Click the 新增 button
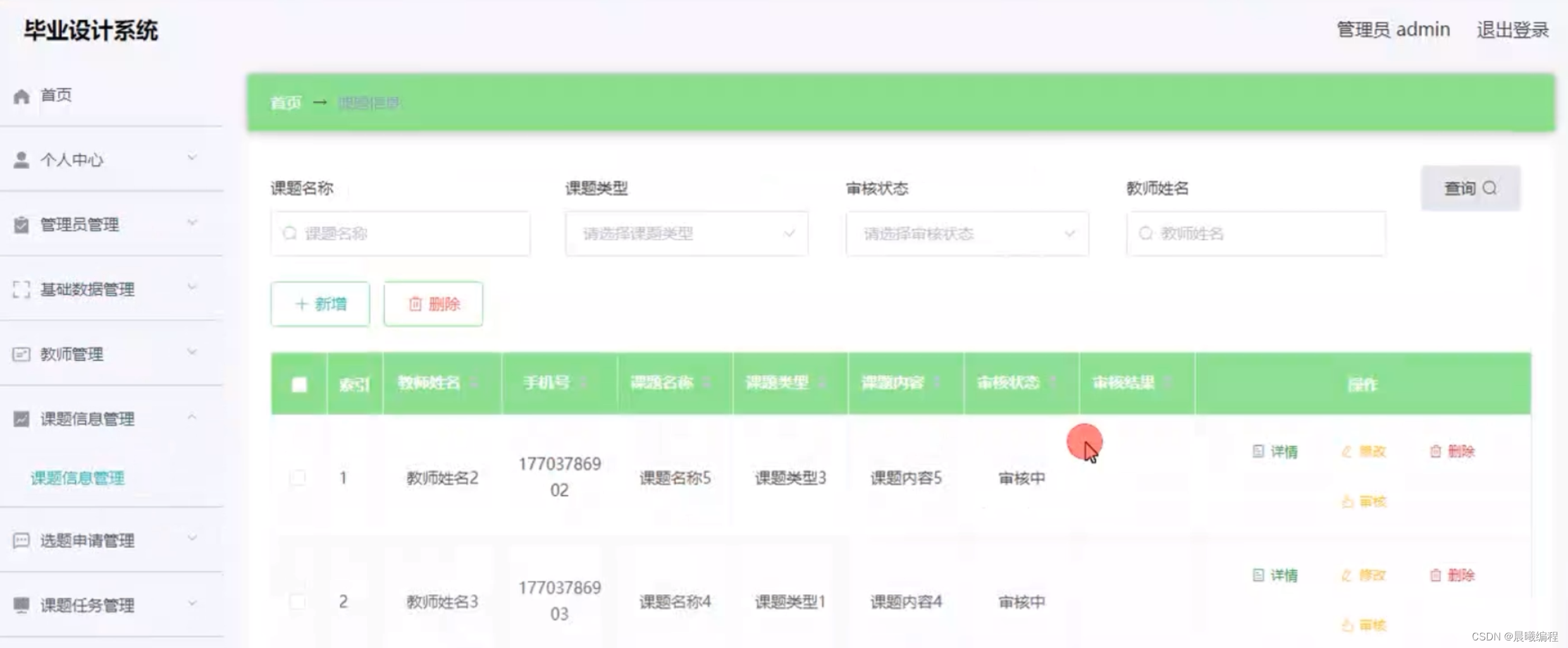 [320, 304]
